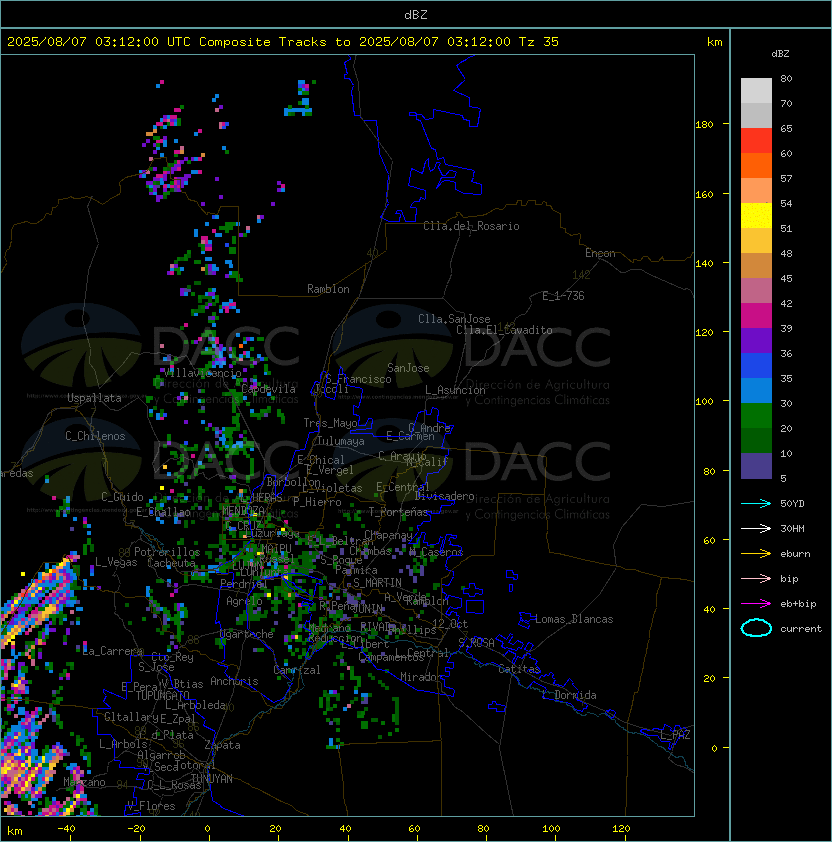Click the L_Vegas place label

point(116,562)
